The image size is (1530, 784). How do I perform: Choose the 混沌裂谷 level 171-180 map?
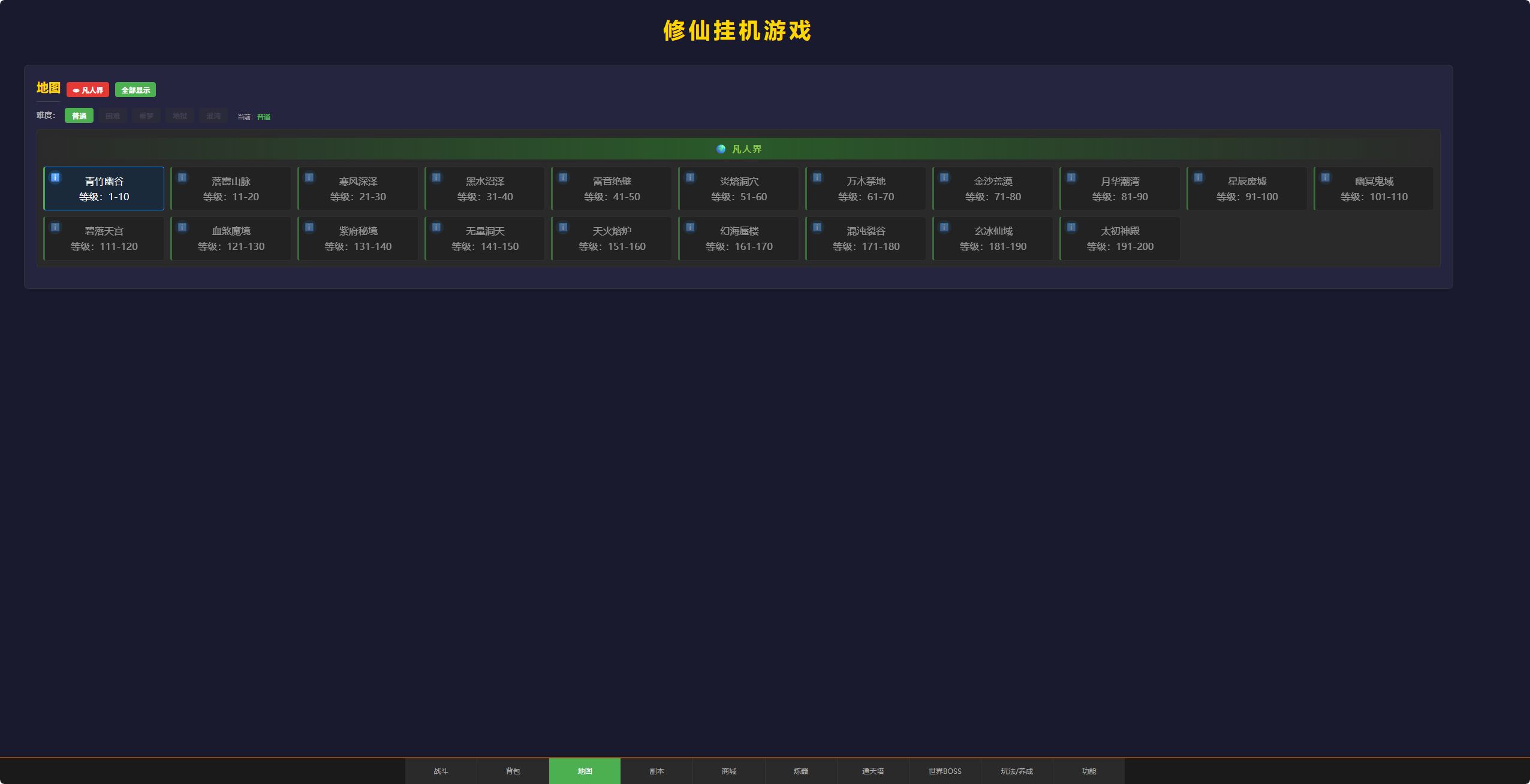[866, 238]
